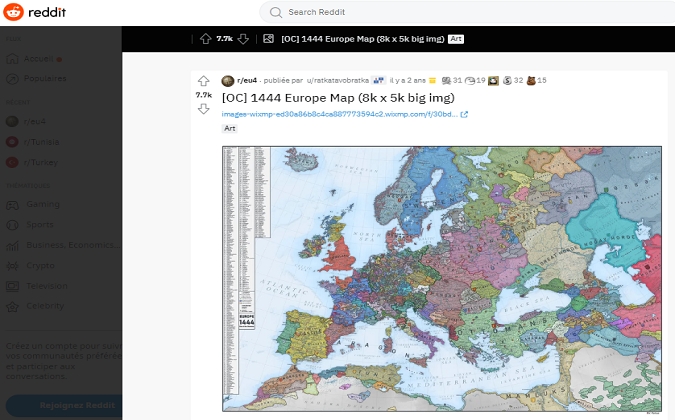Click the Sports ball icon
Viewport: 675px width, 420px height.
coord(12,225)
